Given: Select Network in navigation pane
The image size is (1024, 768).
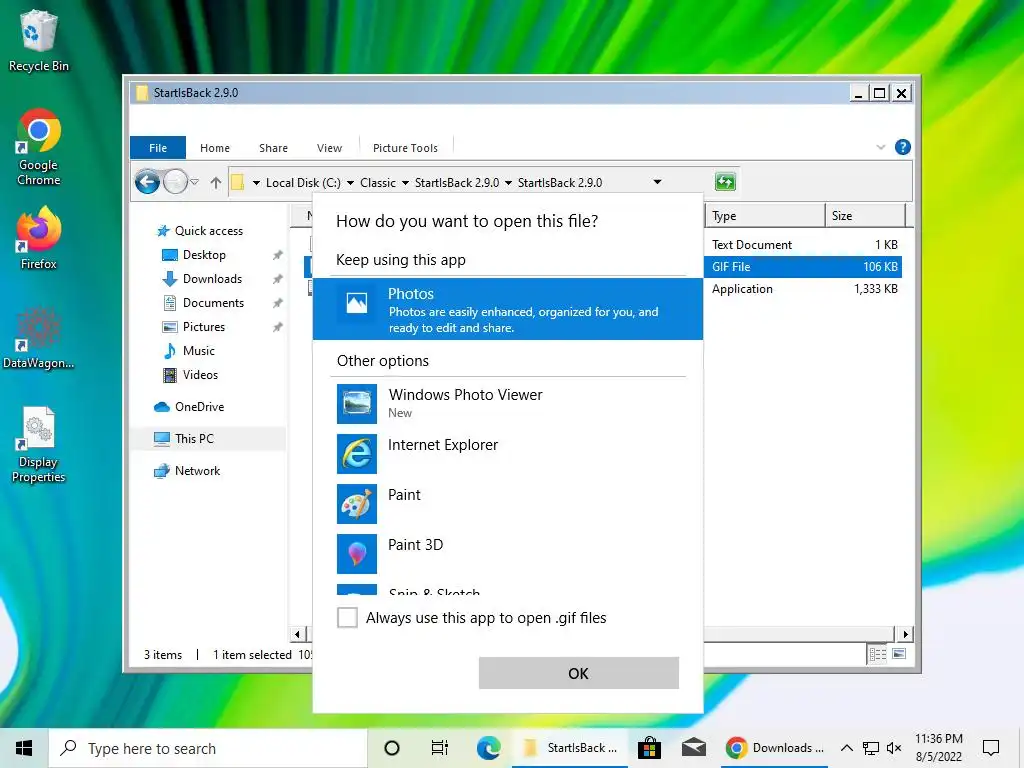Looking at the screenshot, I should pyautogui.click(x=188, y=471).
